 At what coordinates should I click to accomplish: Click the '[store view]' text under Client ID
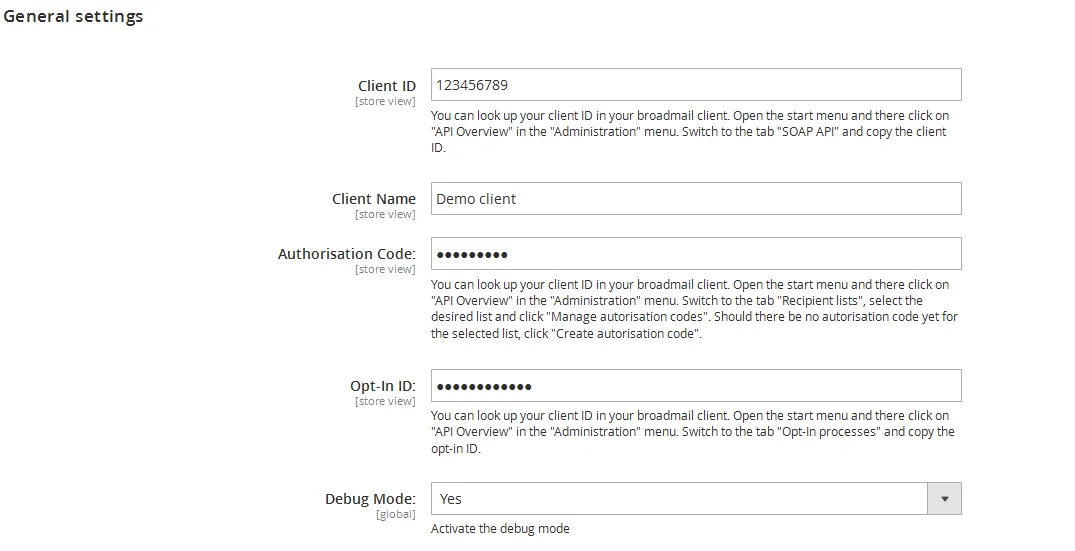[385, 101]
